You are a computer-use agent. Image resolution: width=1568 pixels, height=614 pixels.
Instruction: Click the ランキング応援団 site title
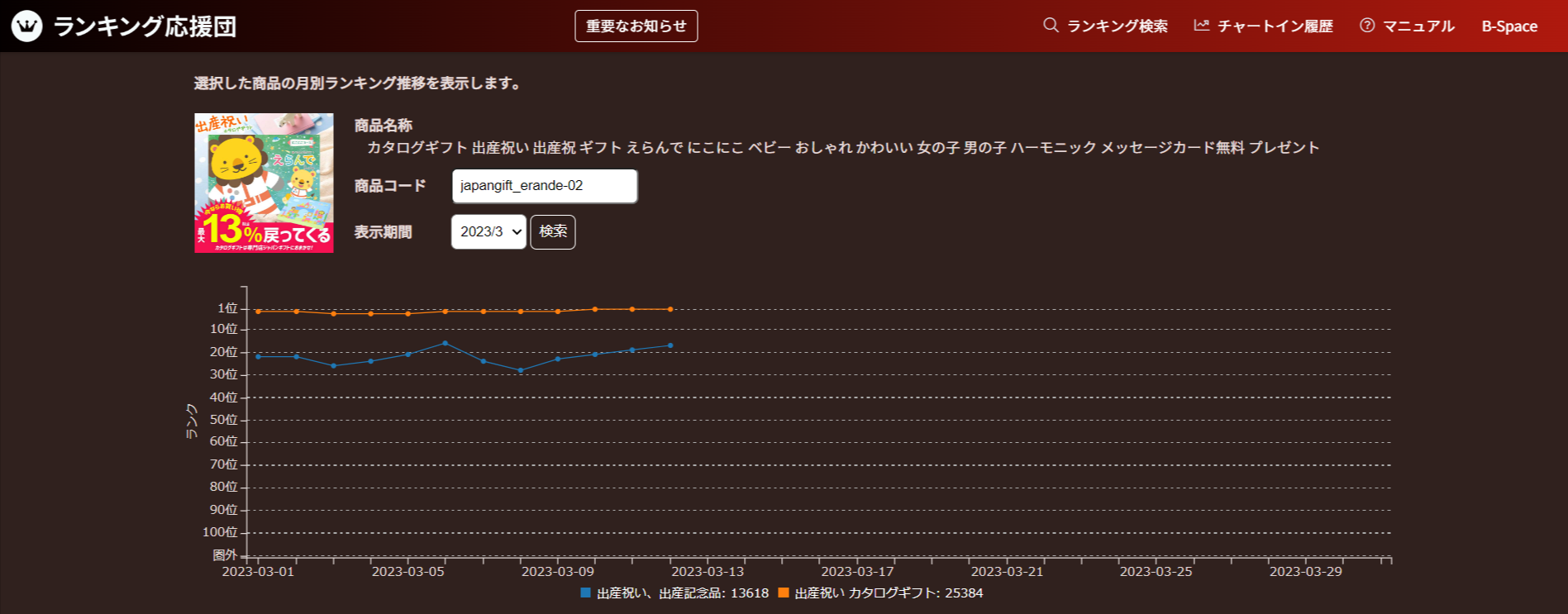tap(145, 26)
